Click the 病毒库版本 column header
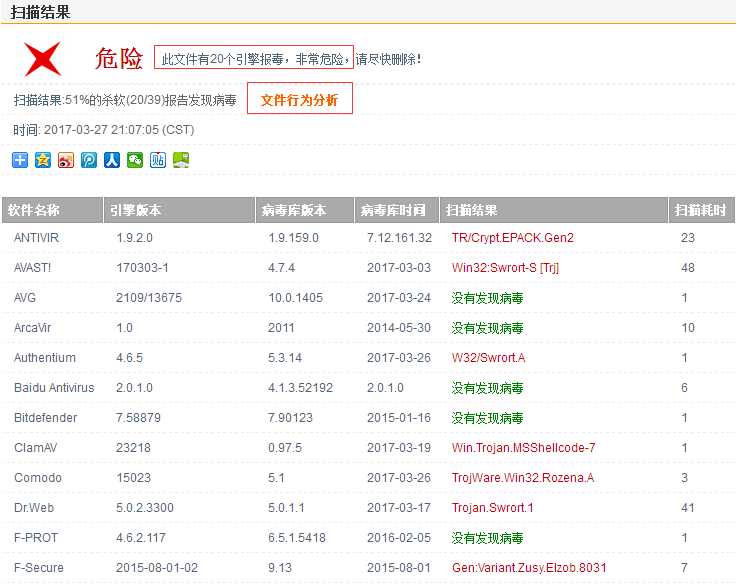The width and height of the screenshot is (740, 584). click(304, 210)
